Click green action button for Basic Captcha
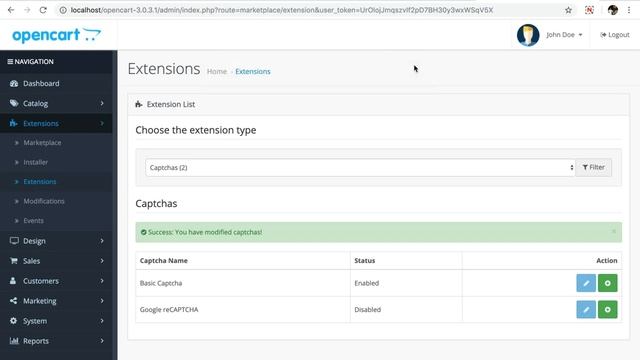 click(x=607, y=283)
